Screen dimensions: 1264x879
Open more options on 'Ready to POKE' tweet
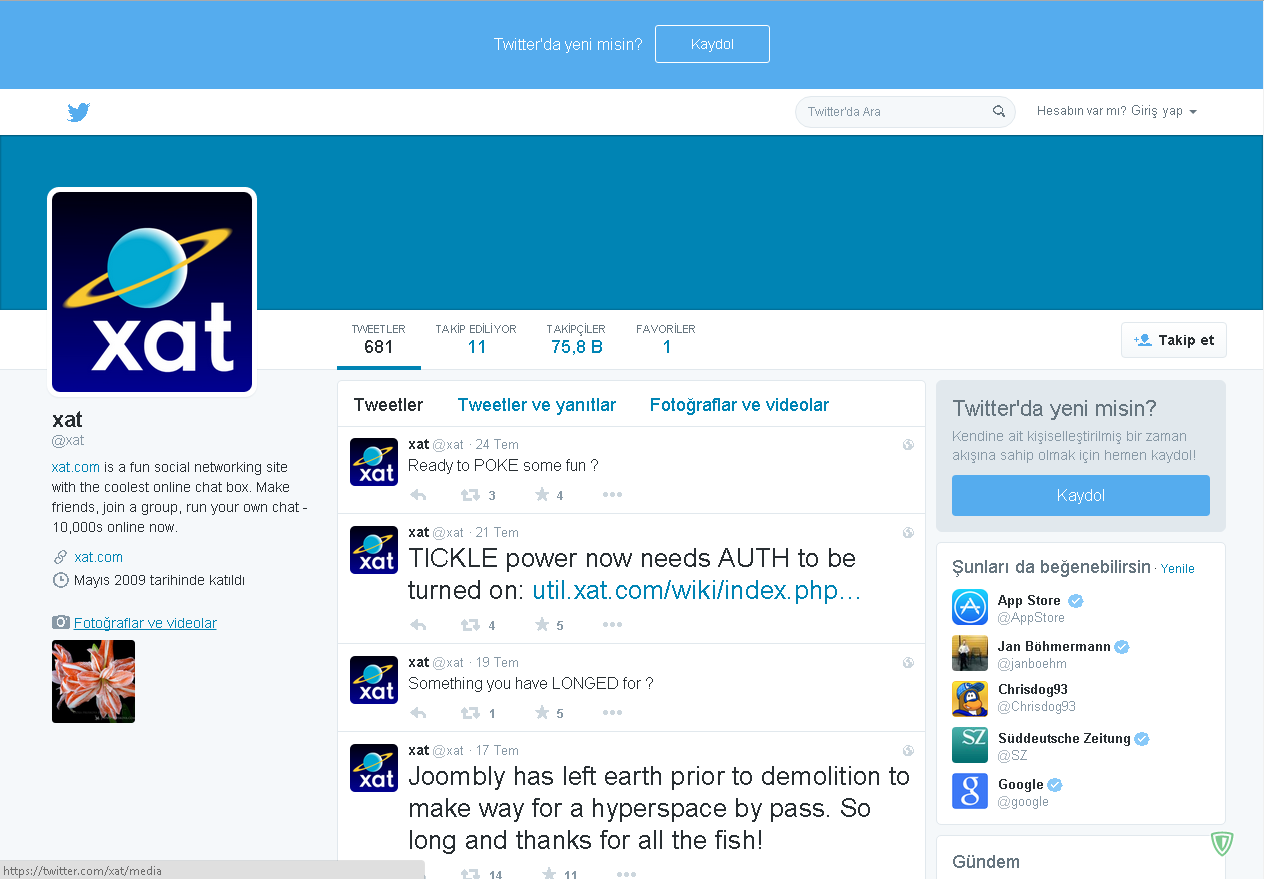click(612, 495)
